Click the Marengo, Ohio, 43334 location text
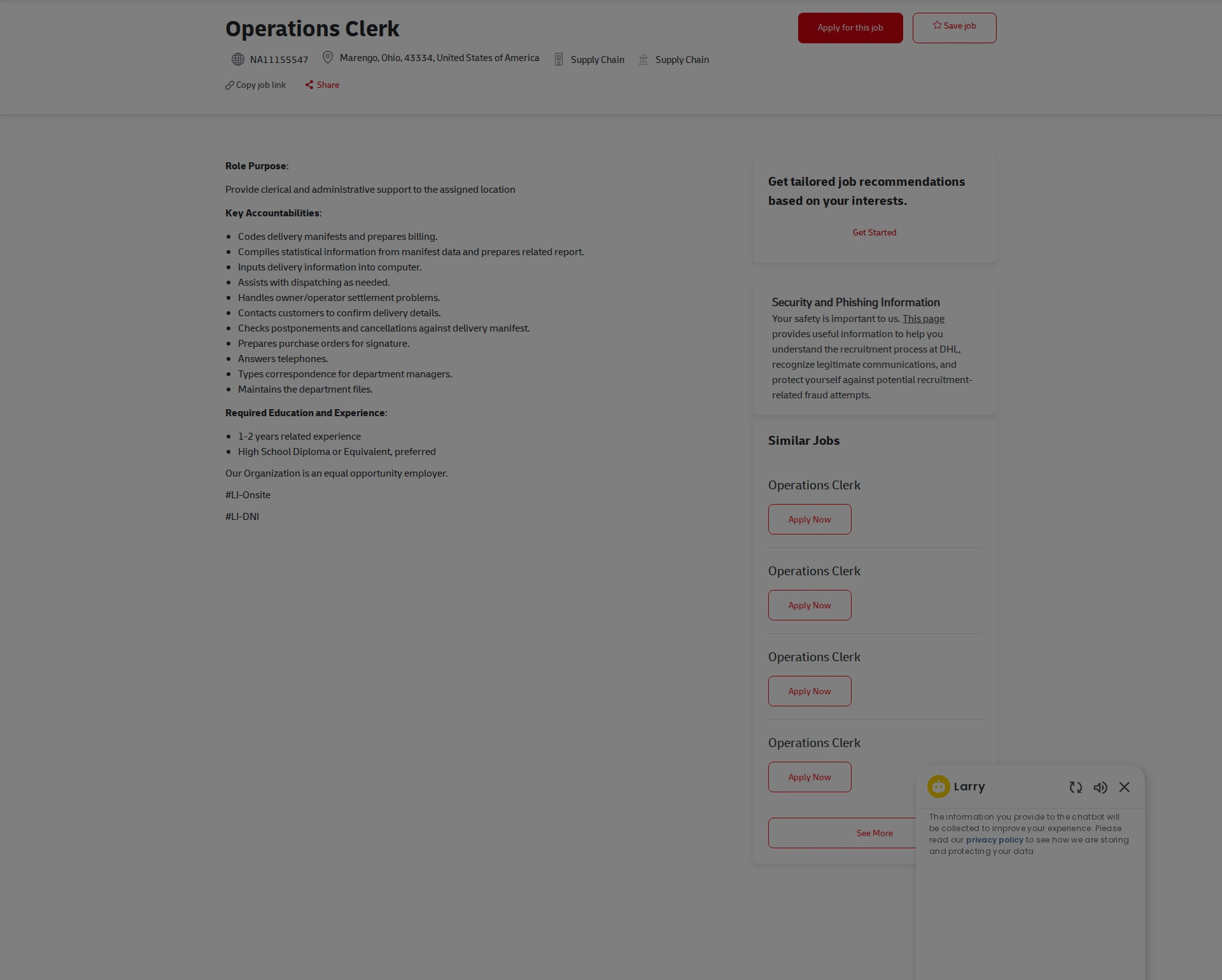The image size is (1222, 980). (x=439, y=58)
